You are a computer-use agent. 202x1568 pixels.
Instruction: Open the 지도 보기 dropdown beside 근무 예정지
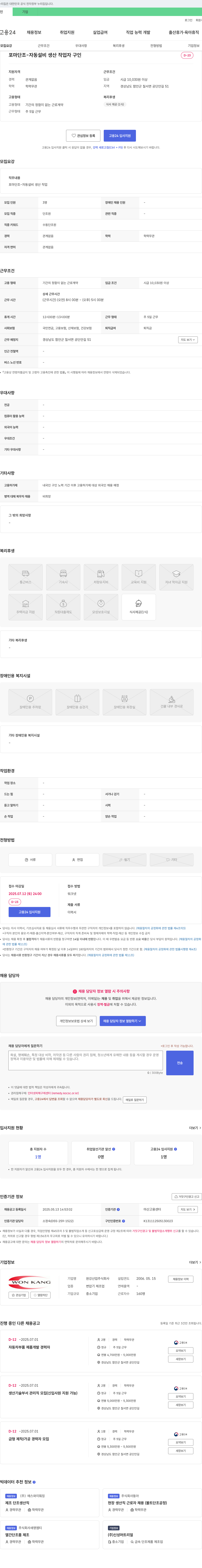188,340
